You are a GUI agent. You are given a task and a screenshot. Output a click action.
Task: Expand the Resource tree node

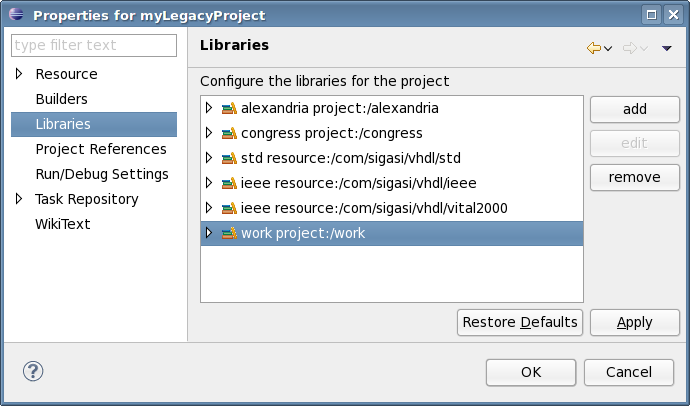19,73
